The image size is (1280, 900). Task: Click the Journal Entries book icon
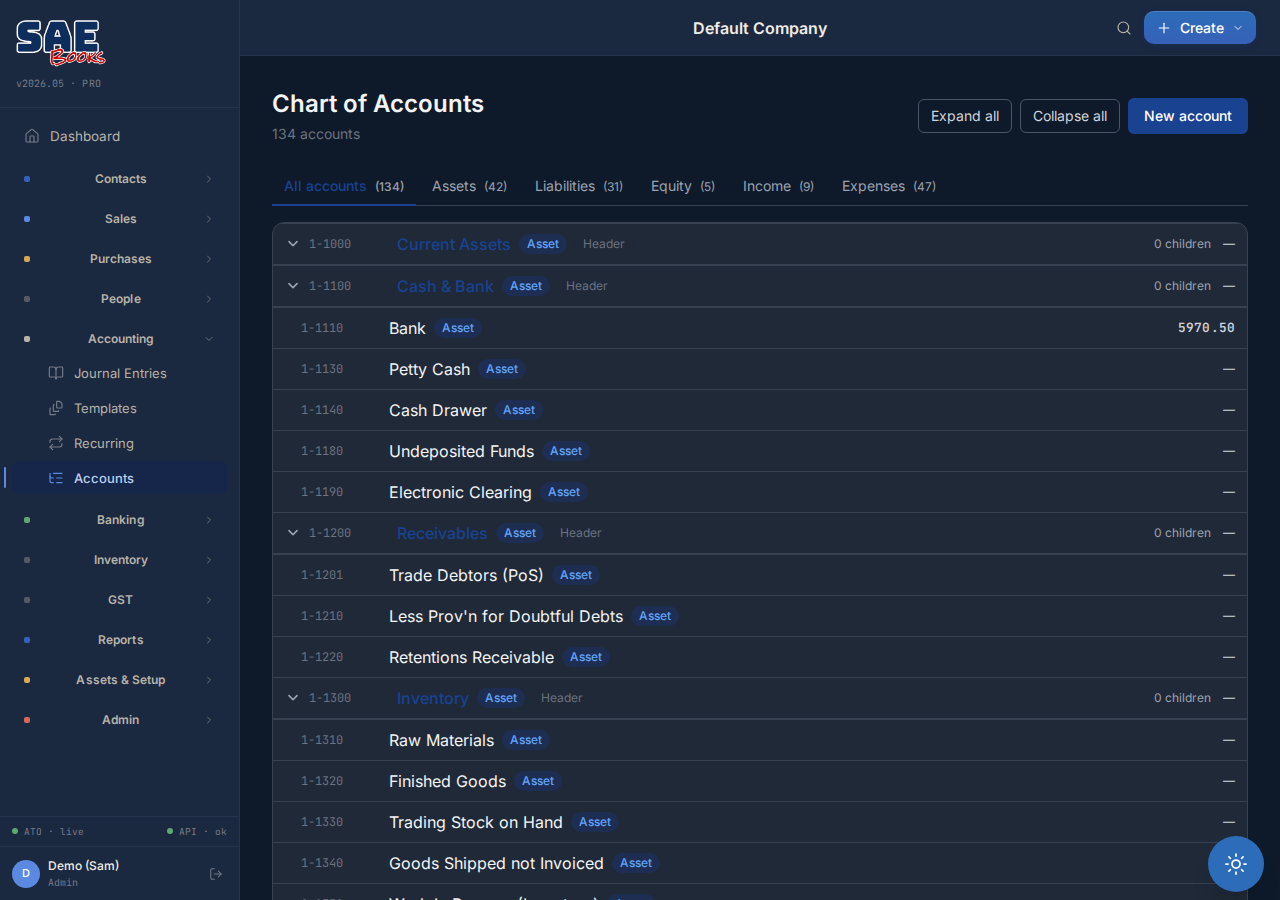56,373
